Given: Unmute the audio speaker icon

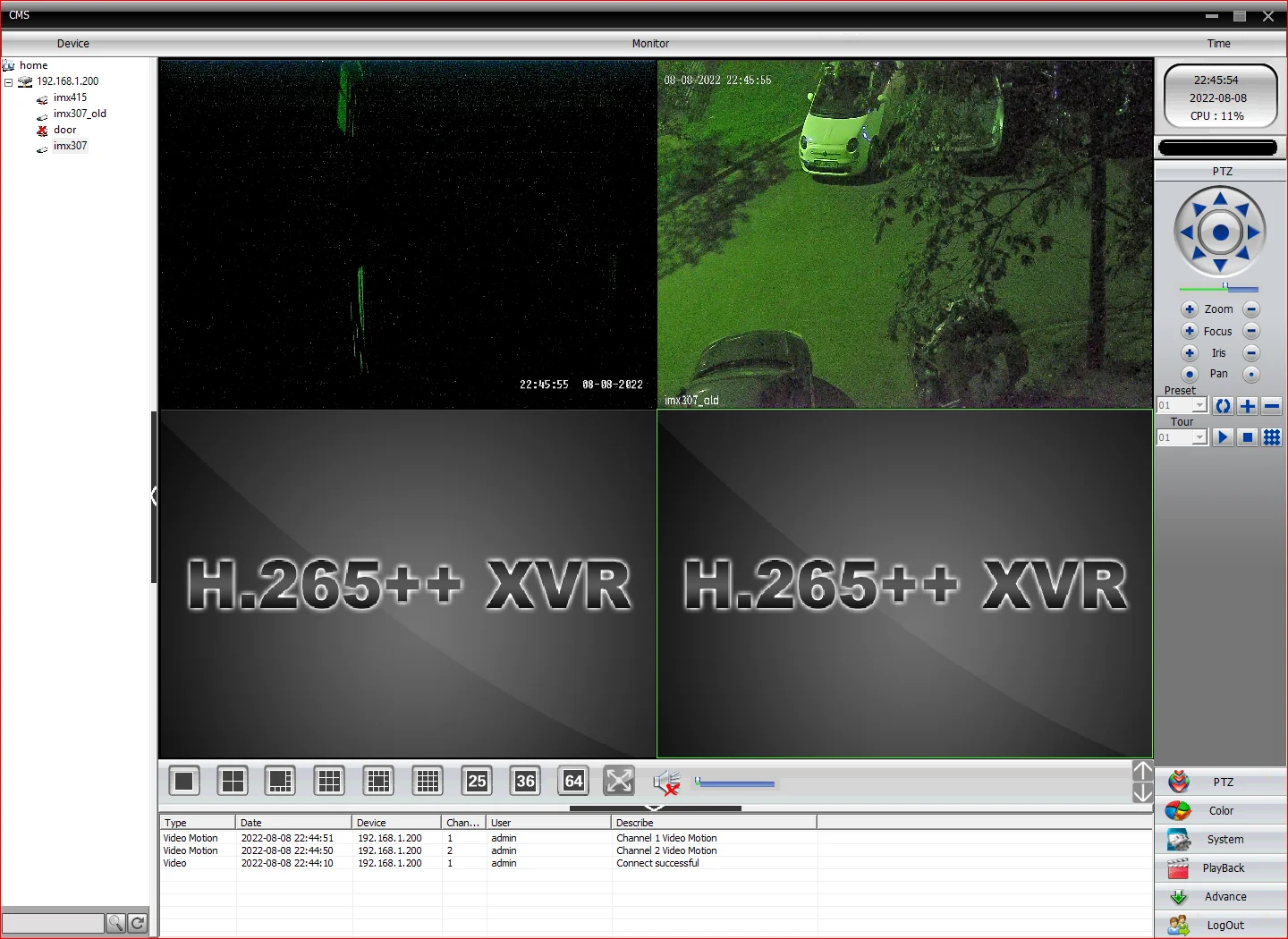Looking at the screenshot, I should (x=666, y=783).
